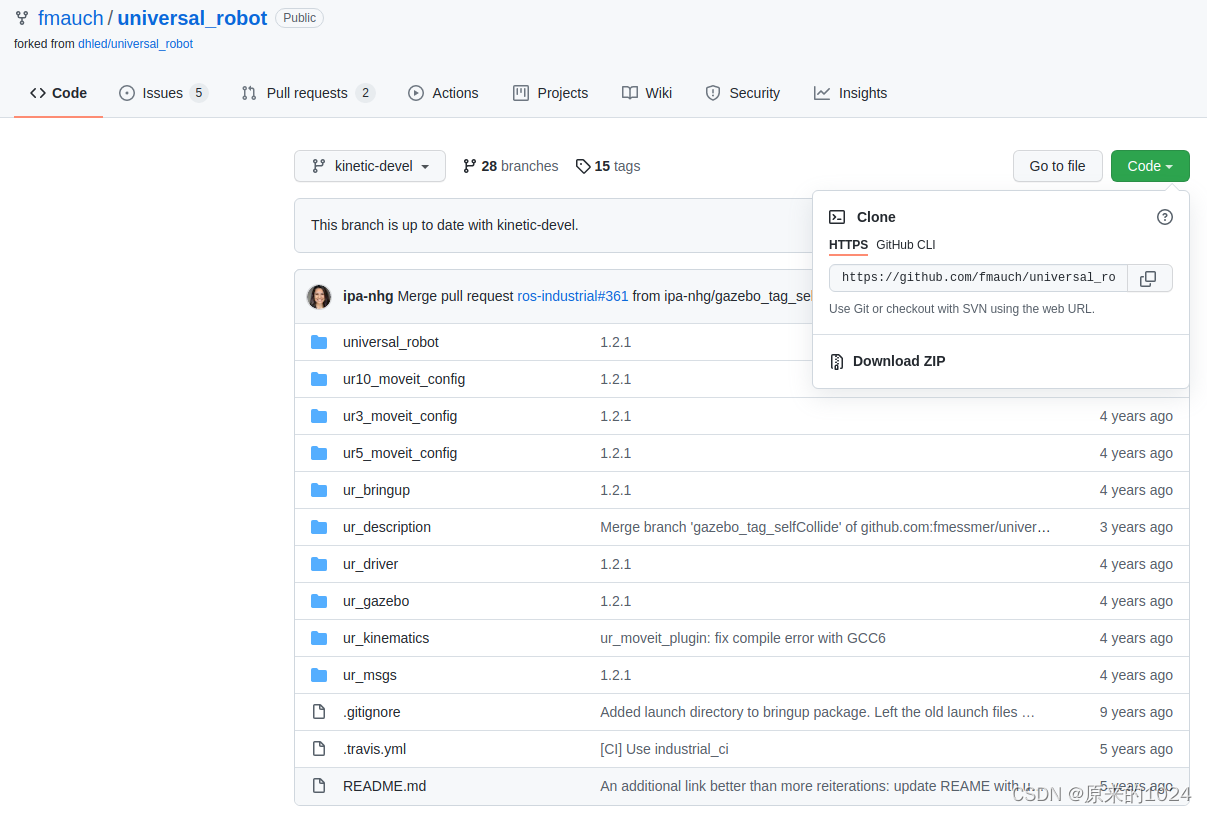The height and width of the screenshot is (813, 1207).
Task: Open the Pull requests tab
Action: tap(308, 93)
